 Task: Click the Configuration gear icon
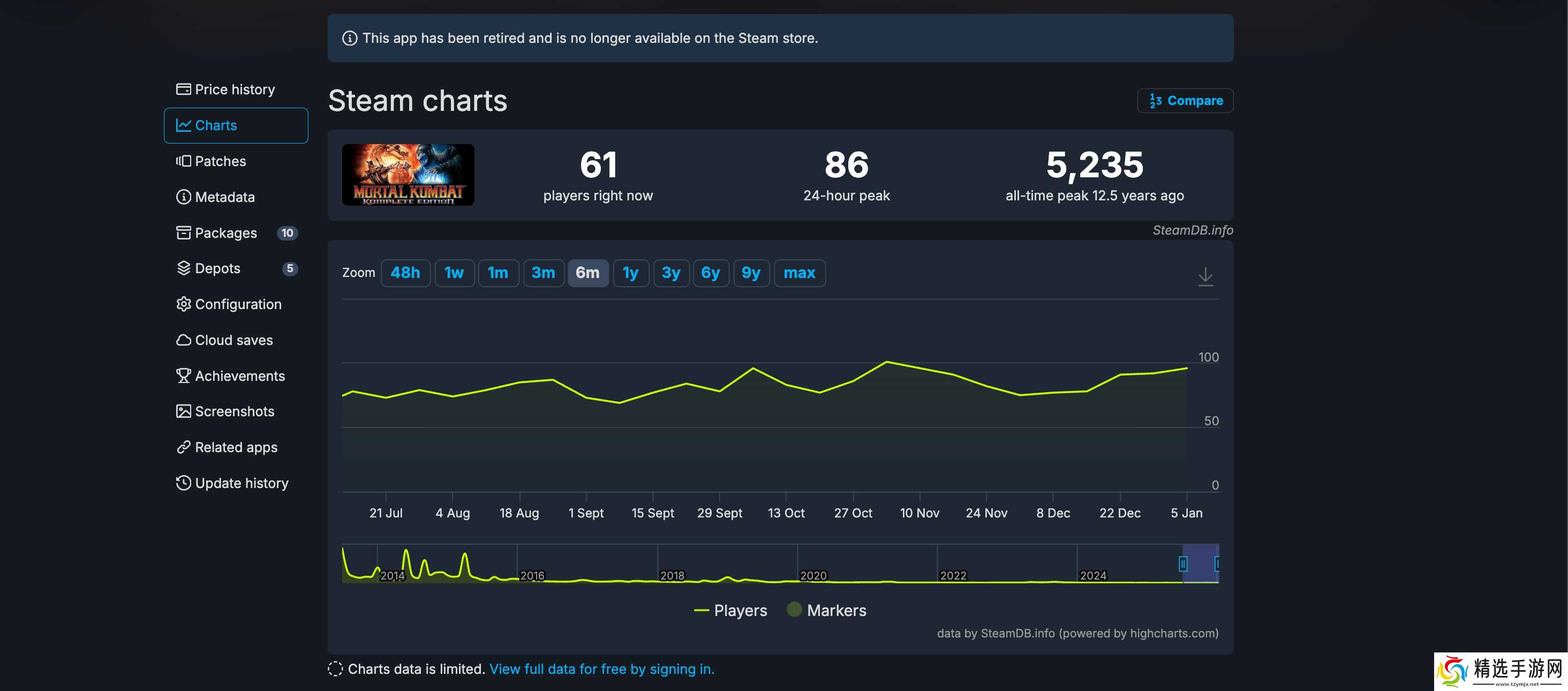(183, 304)
